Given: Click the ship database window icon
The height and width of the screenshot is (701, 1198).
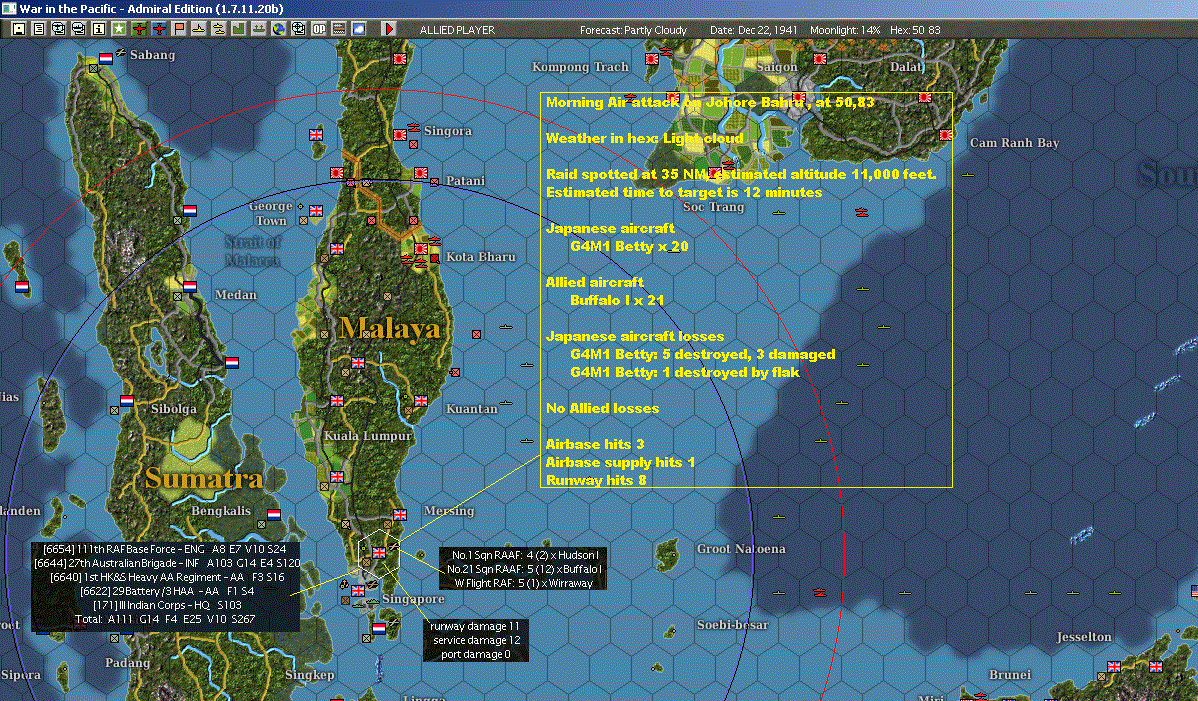Looking at the screenshot, I should coord(79,29).
